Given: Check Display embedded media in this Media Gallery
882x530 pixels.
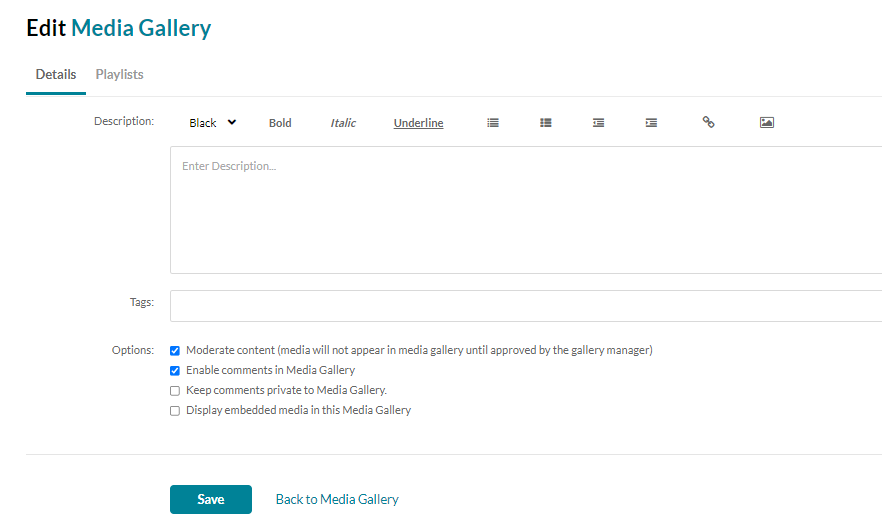Looking at the screenshot, I should click(175, 411).
